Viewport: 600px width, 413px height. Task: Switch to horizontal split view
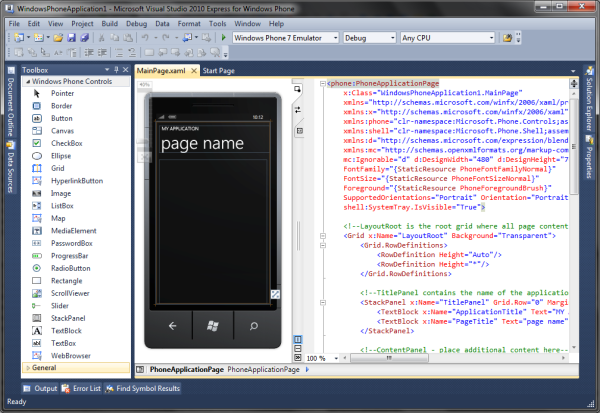(x=298, y=349)
